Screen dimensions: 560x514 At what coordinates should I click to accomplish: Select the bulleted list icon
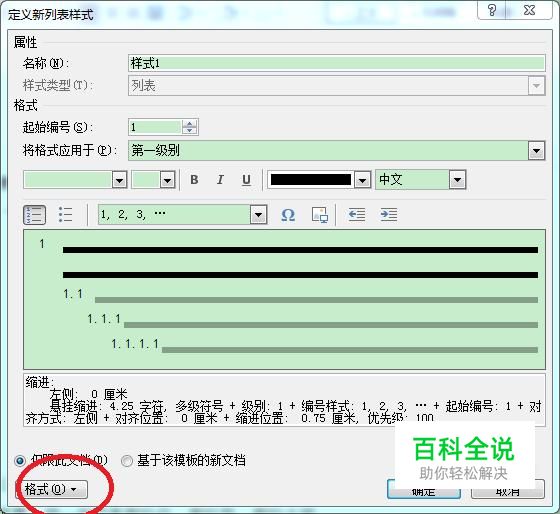pos(65,215)
